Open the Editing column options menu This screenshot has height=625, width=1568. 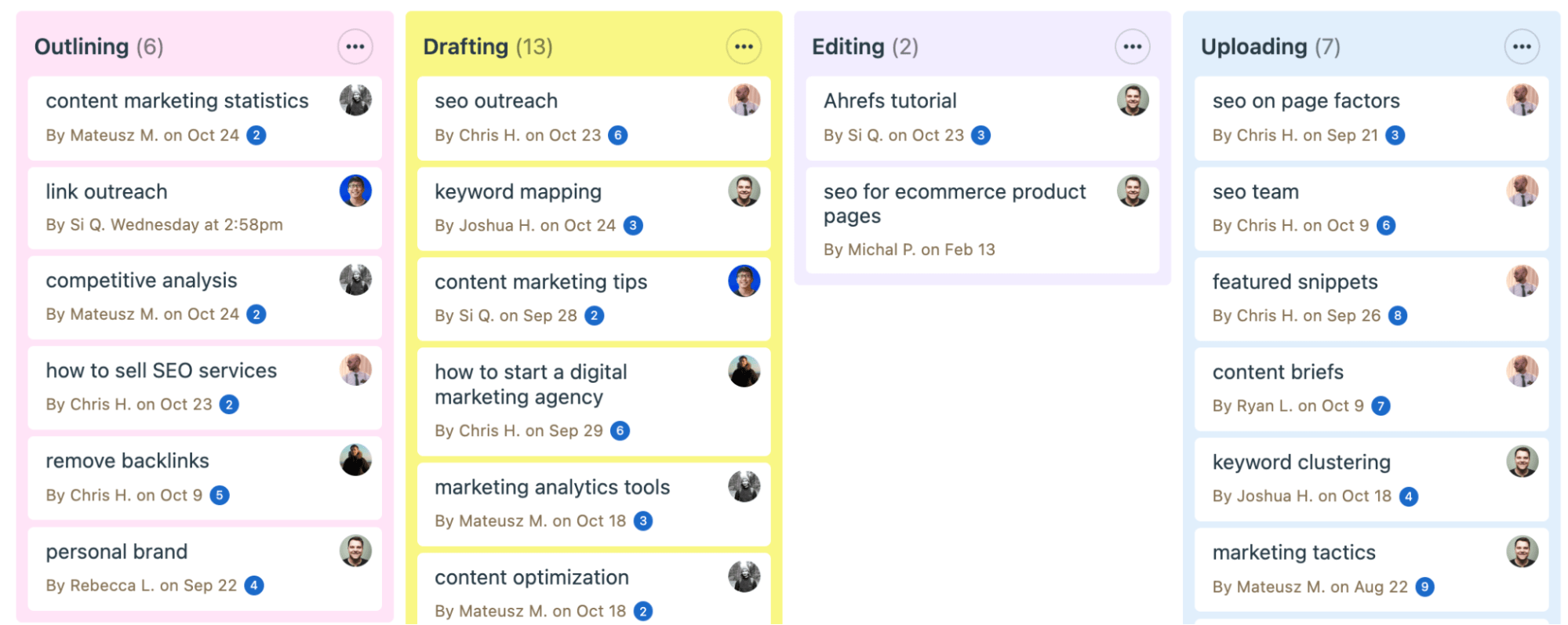tap(1132, 45)
